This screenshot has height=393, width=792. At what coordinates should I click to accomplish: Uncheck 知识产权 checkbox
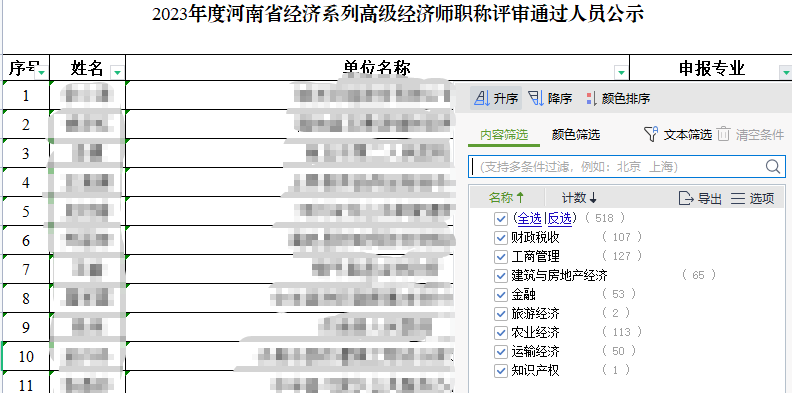[x=501, y=371]
